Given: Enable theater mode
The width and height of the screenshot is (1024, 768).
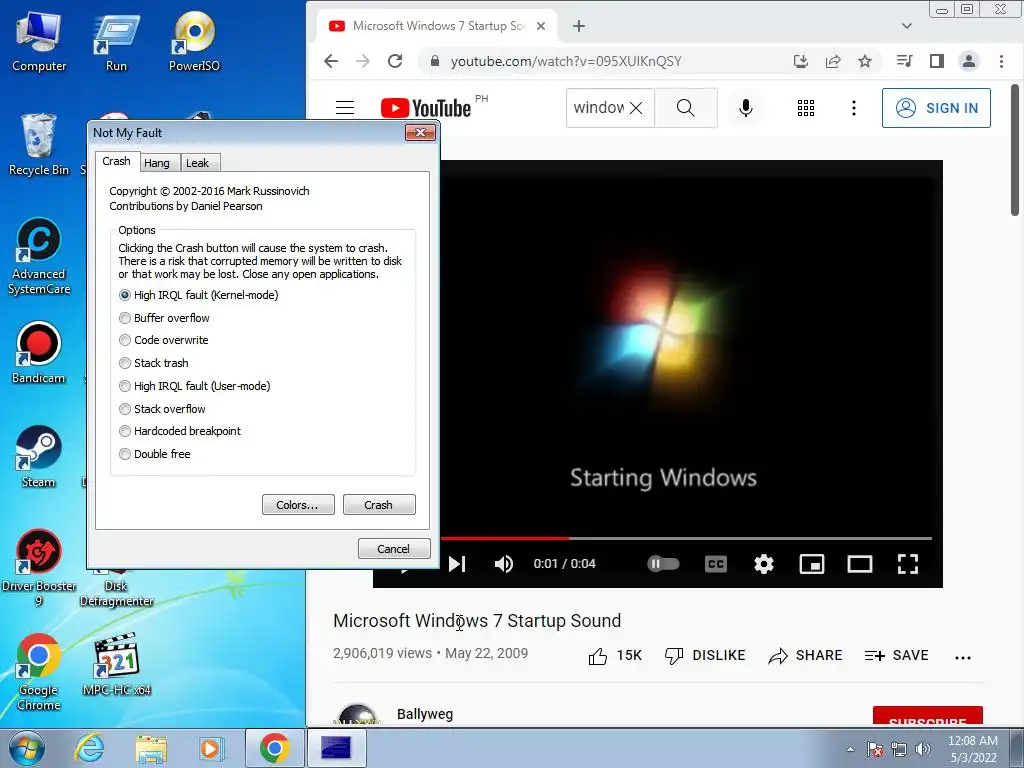Looking at the screenshot, I should coord(859,564).
